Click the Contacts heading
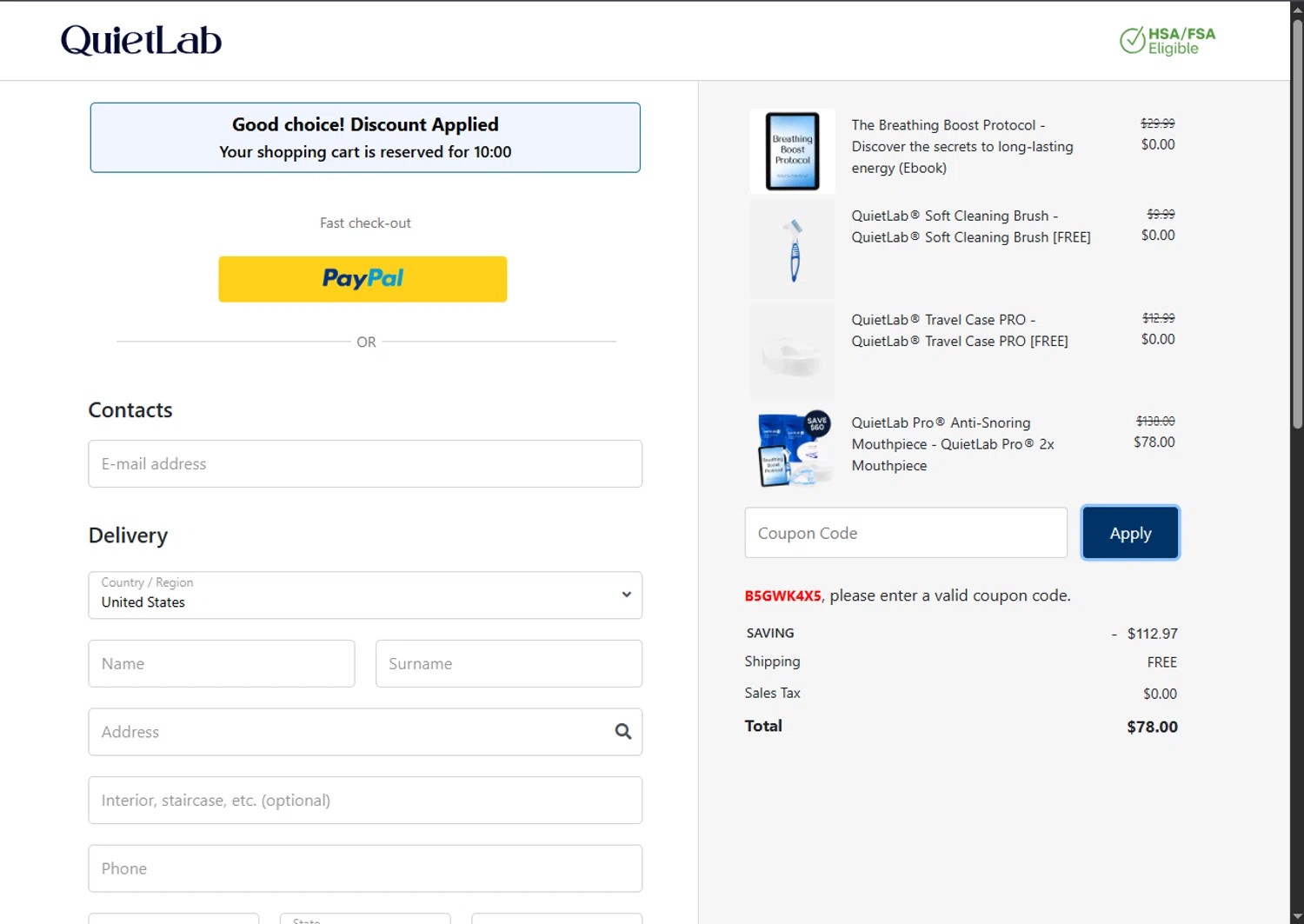Image resolution: width=1304 pixels, height=924 pixels. click(130, 410)
